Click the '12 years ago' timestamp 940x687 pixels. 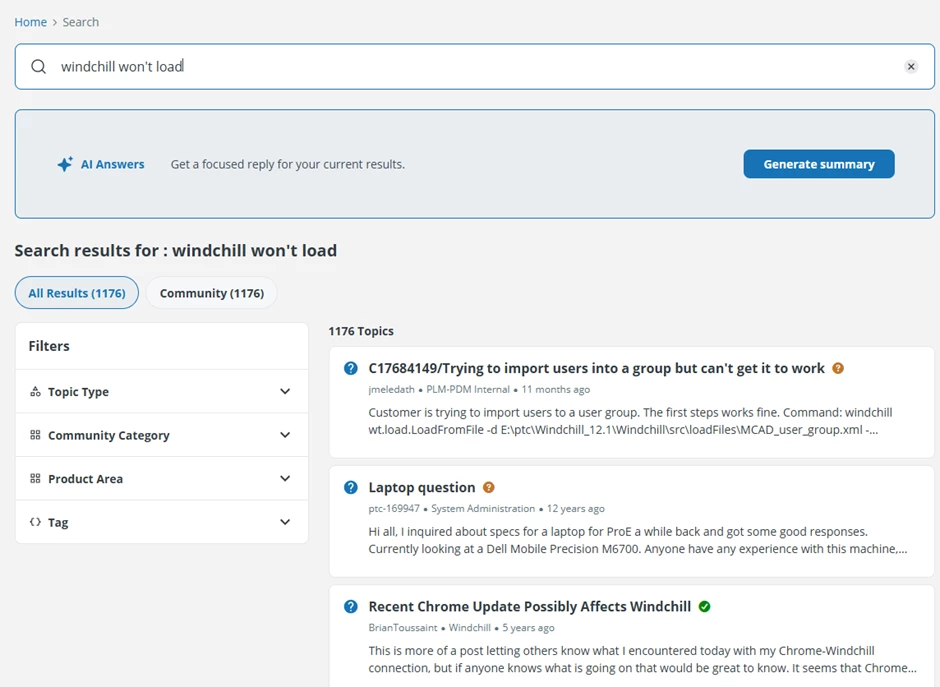(x=576, y=509)
